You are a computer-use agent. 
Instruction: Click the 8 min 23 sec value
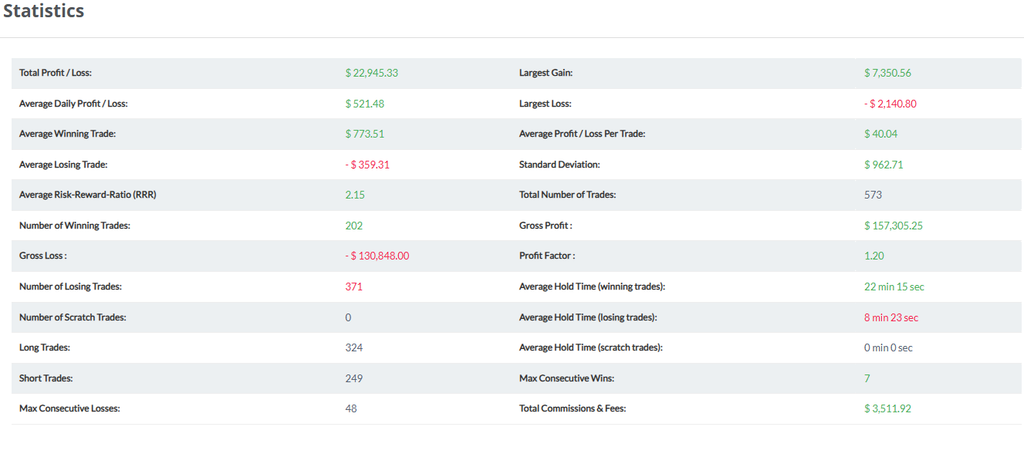tap(891, 317)
